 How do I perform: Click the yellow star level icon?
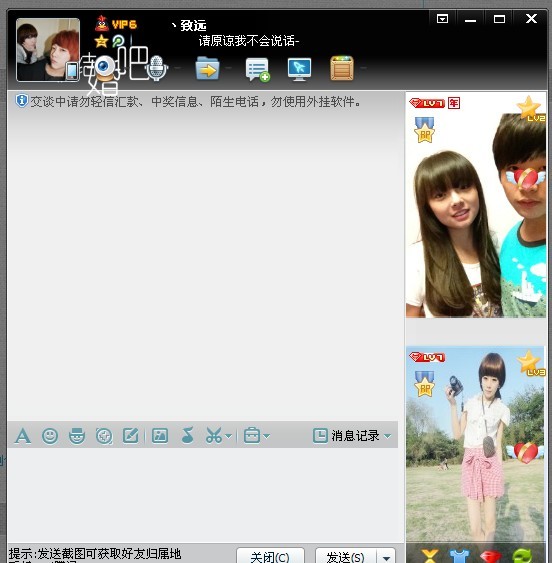click(x=101, y=41)
